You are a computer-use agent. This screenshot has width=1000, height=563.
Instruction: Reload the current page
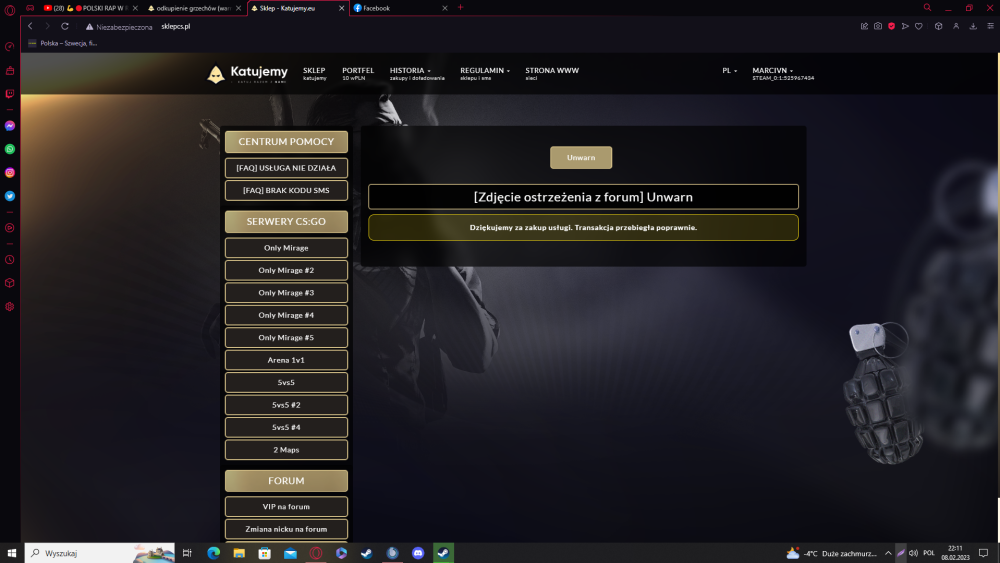[x=64, y=26]
